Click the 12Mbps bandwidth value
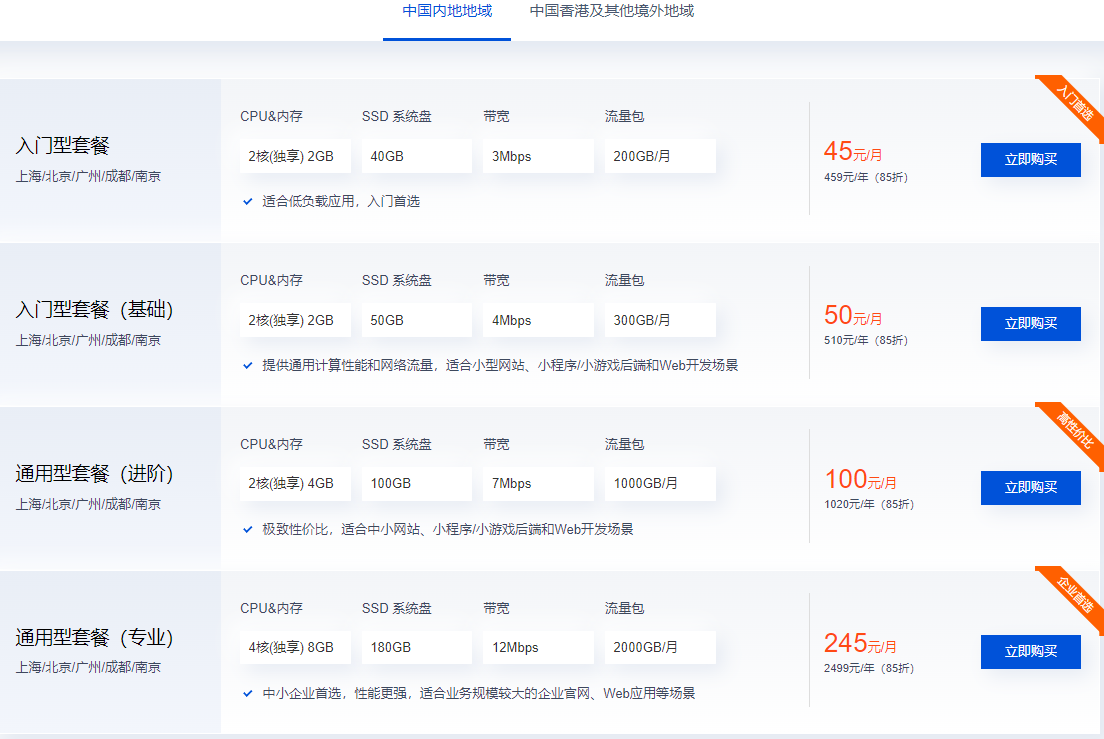Image resolution: width=1104 pixels, height=739 pixels. click(x=538, y=648)
